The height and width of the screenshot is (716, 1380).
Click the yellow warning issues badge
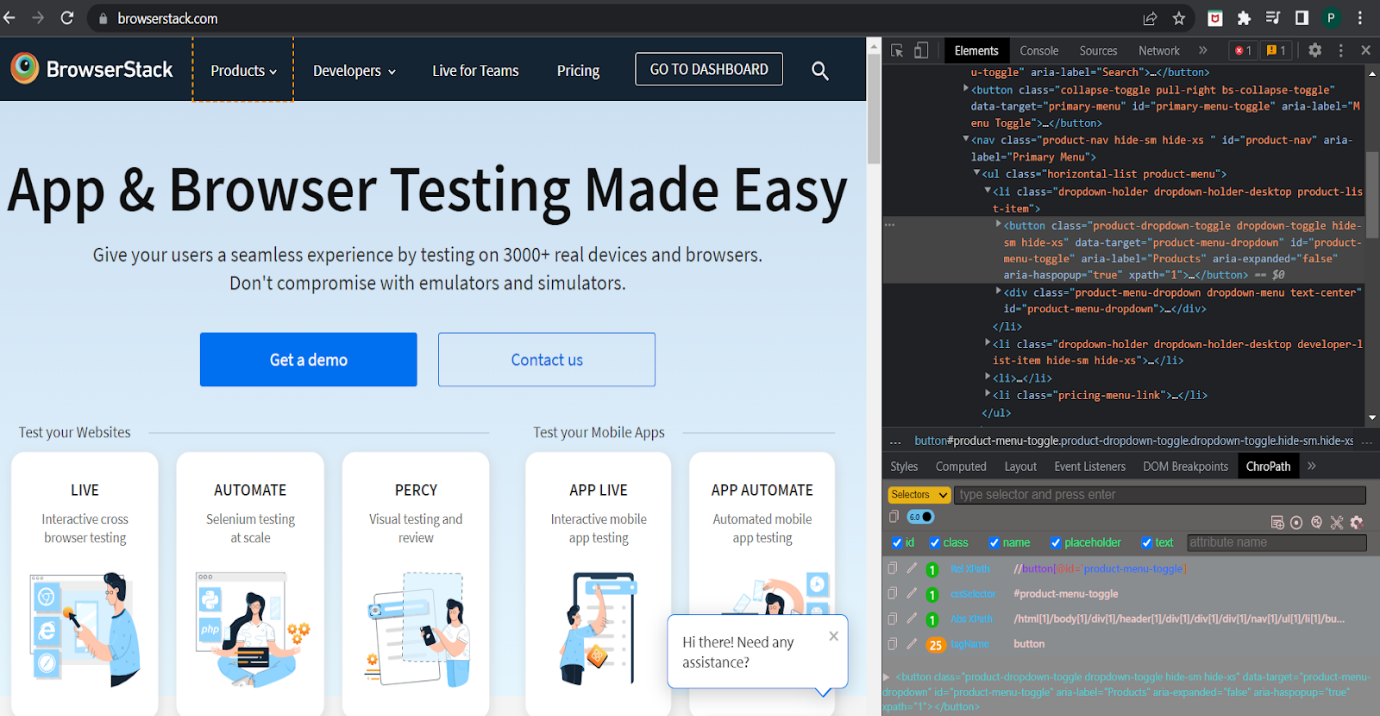[1277, 51]
